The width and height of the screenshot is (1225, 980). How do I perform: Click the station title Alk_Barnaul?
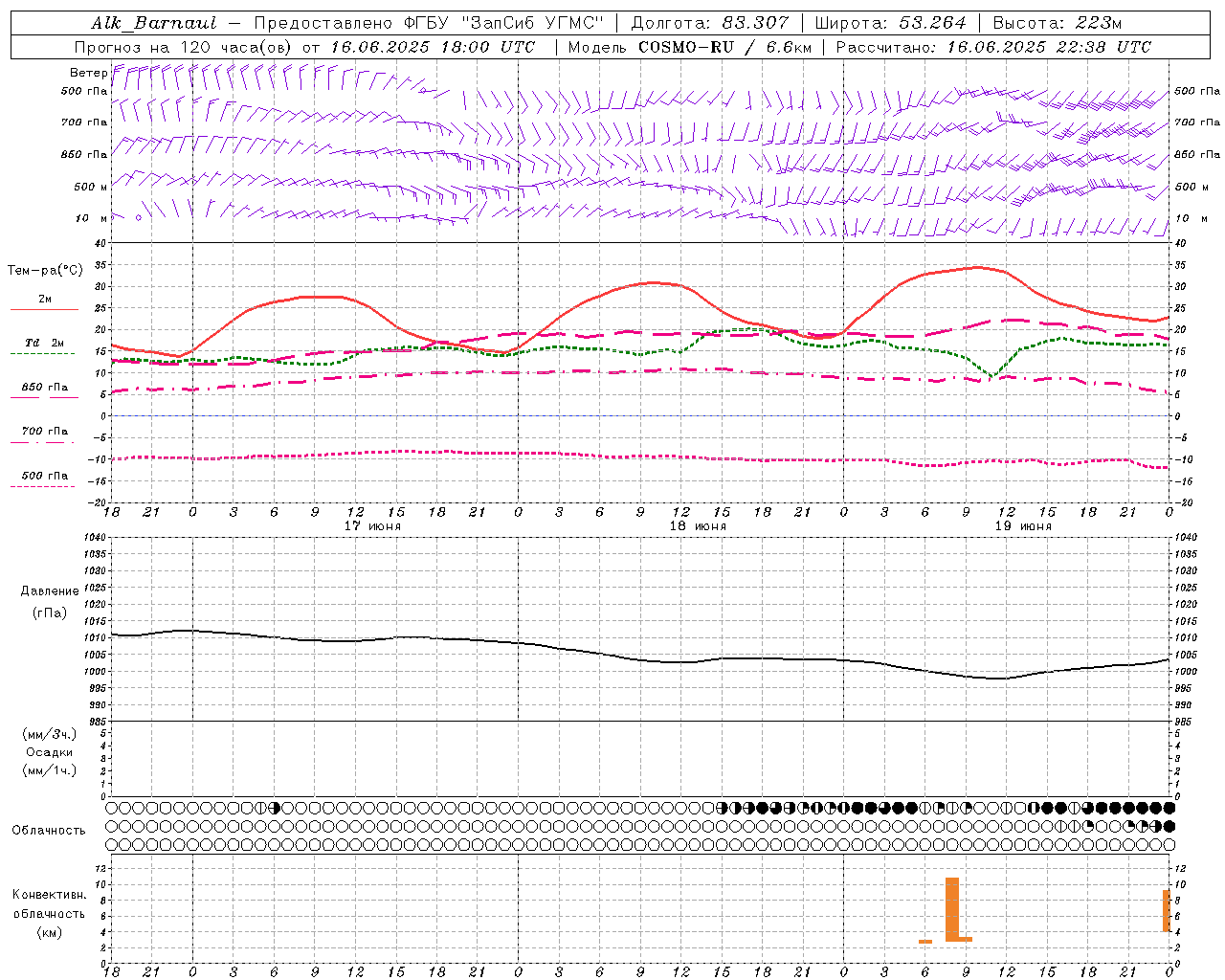pos(154,23)
